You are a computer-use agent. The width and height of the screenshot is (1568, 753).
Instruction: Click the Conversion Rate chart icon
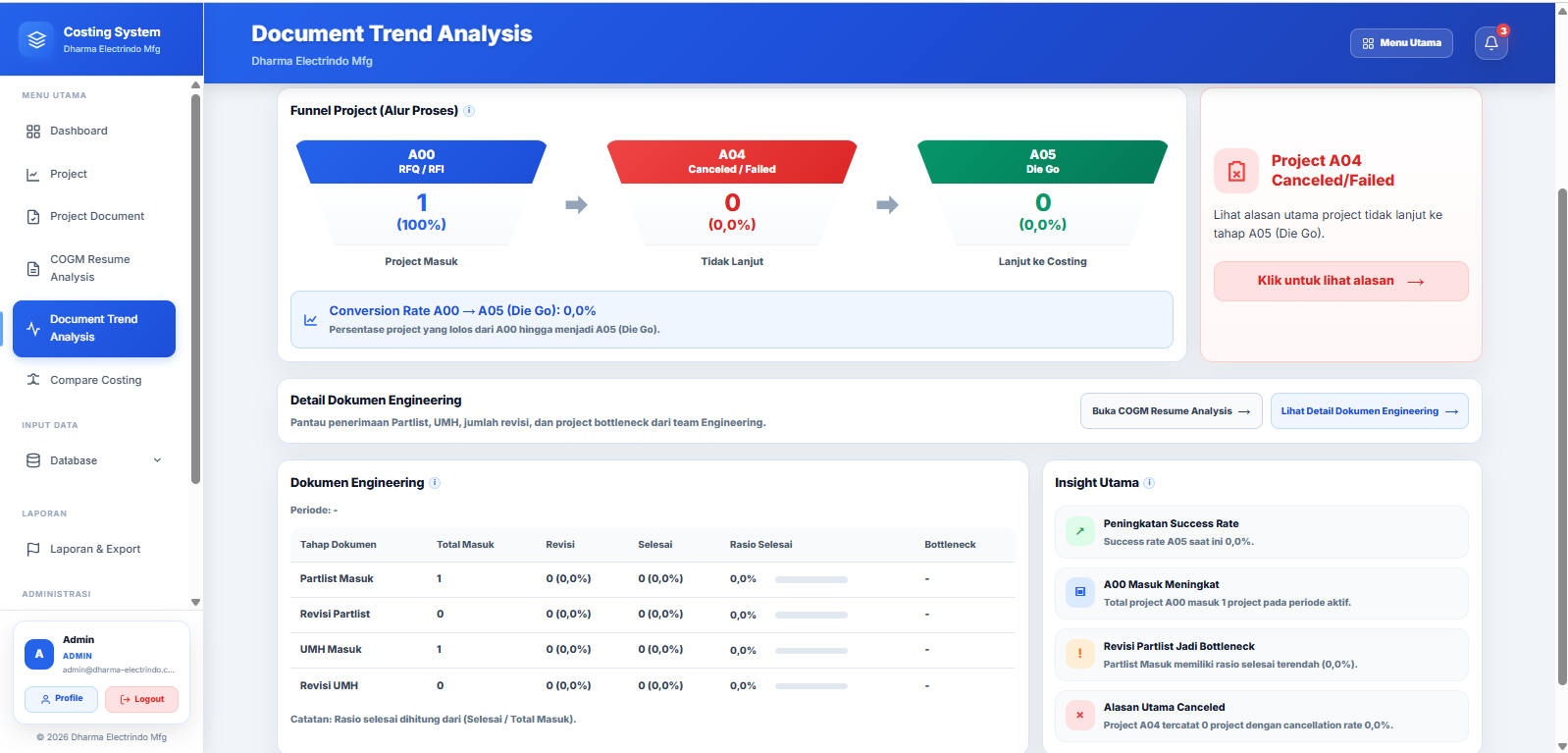point(311,320)
